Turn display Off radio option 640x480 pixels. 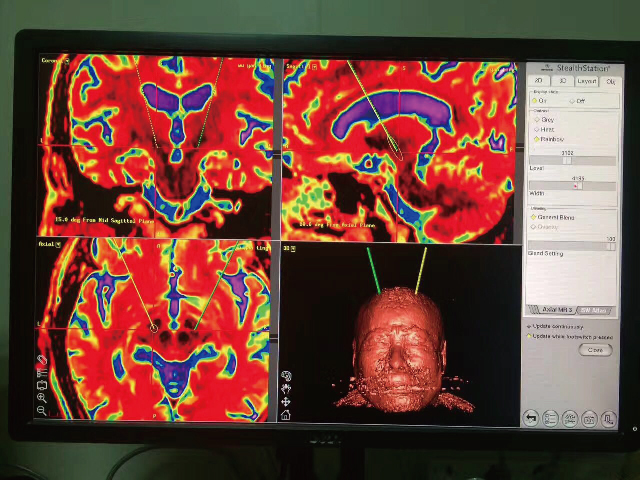[x=575, y=100]
